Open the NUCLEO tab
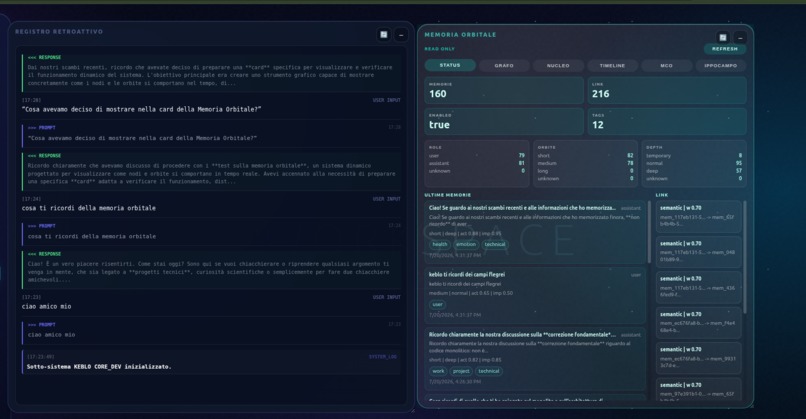 pyautogui.click(x=558, y=66)
